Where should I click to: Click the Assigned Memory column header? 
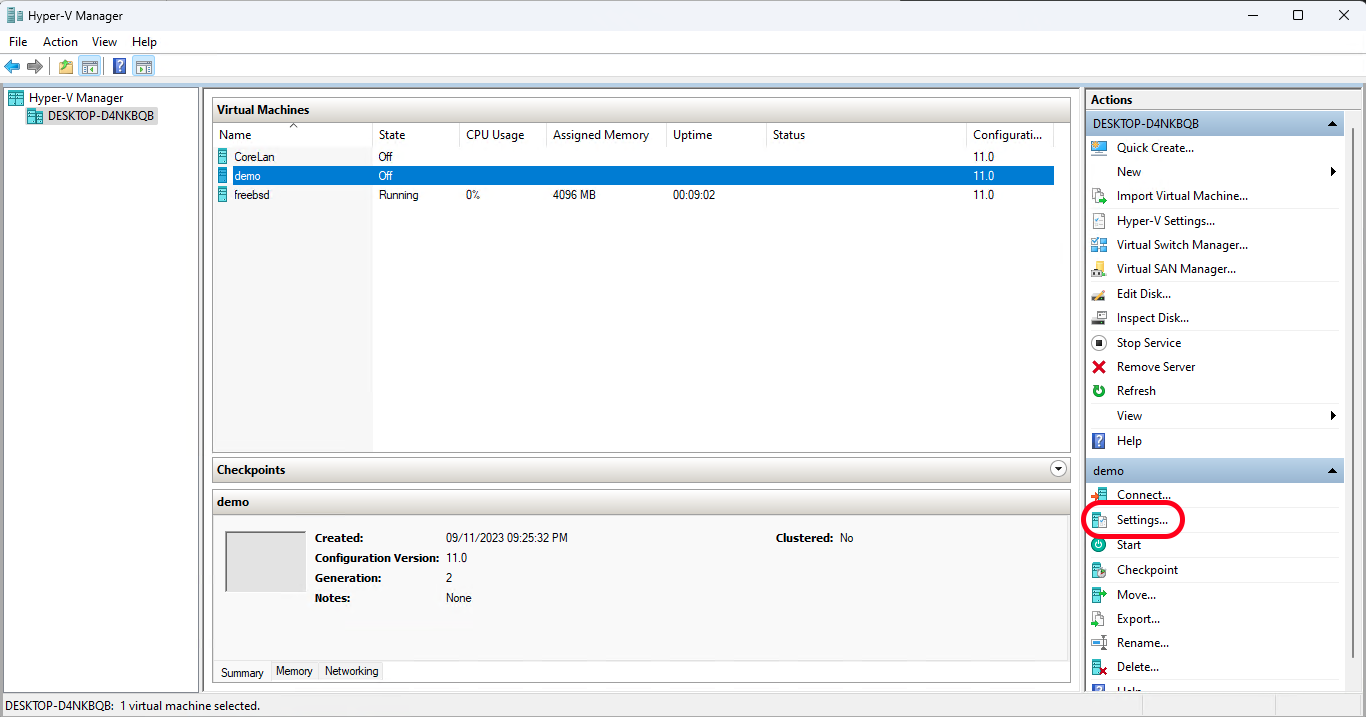pyautogui.click(x=606, y=135)
